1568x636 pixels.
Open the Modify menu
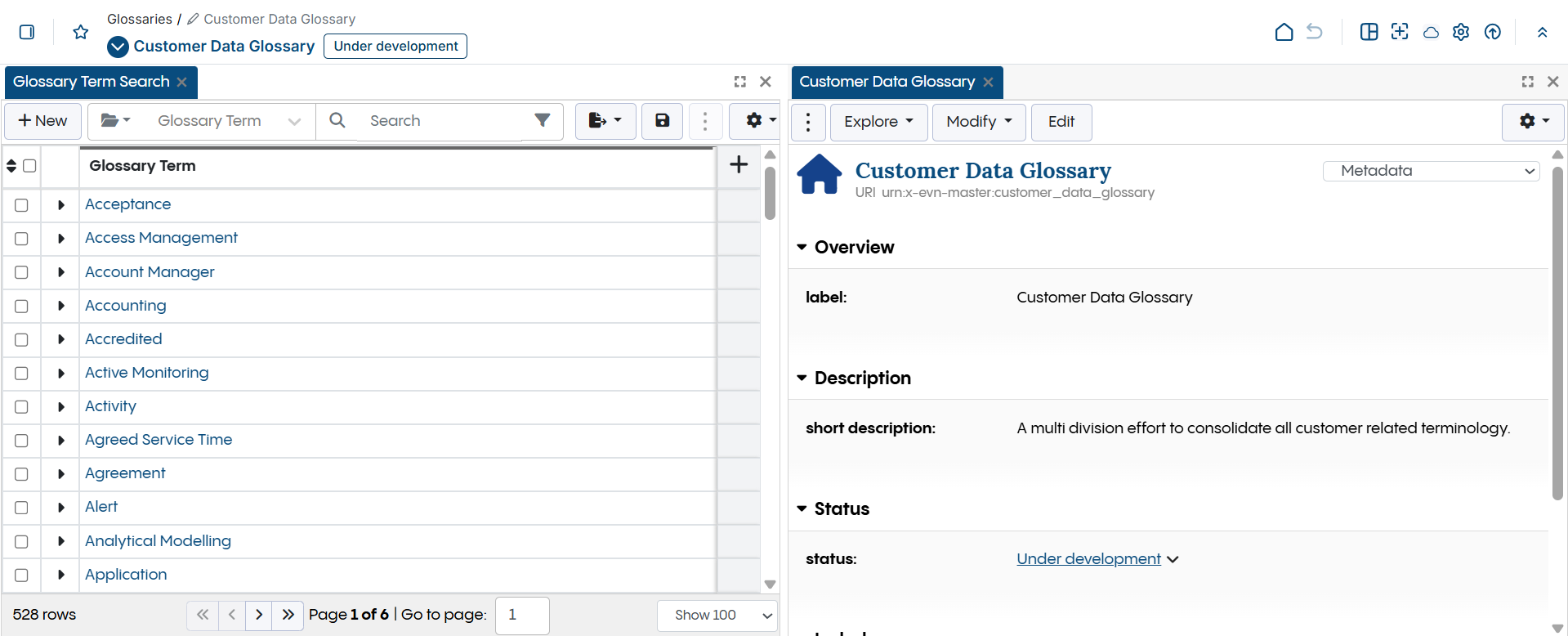979,122
